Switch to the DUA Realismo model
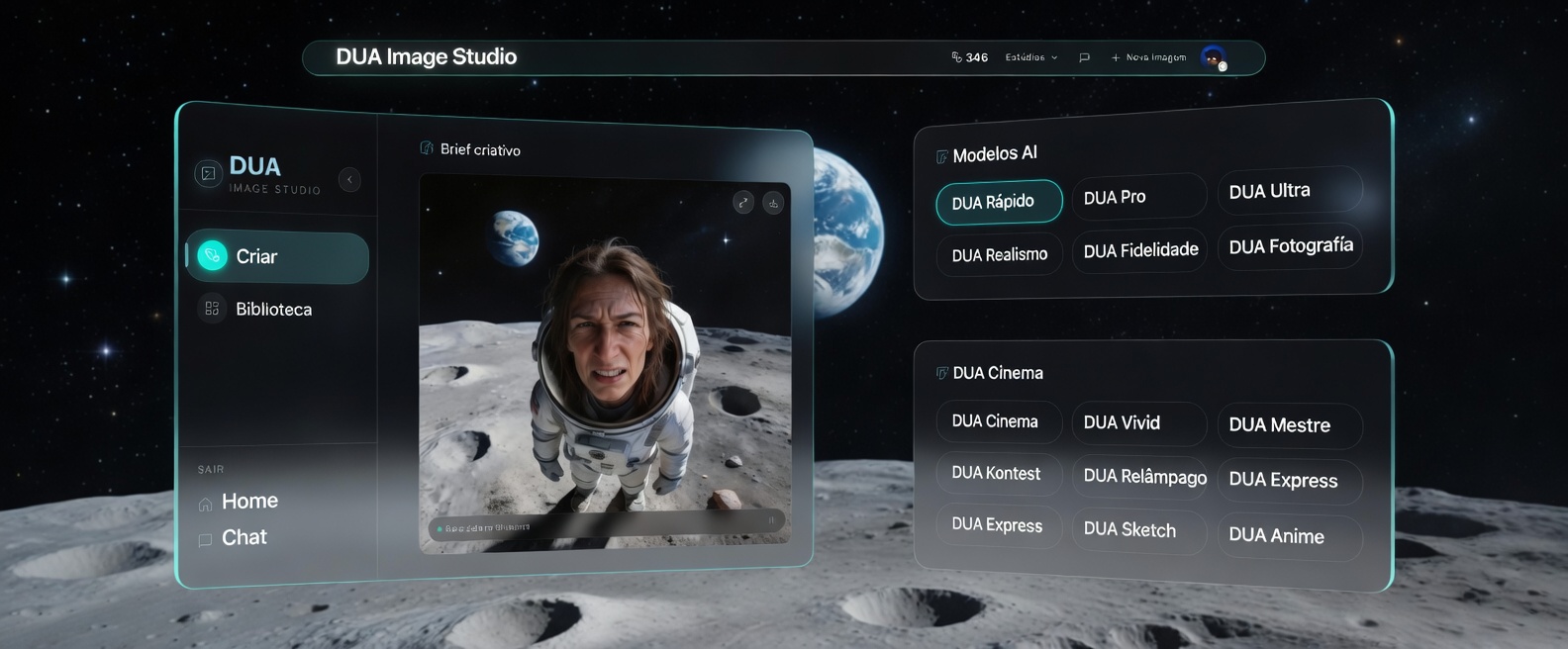The width and height of the screenshot is (1568, 649). pos(999,254)
